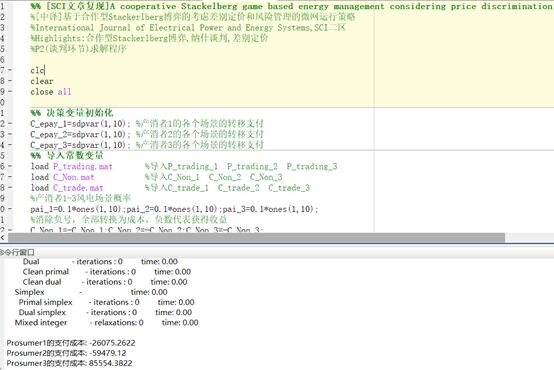Click the file name C_Non.mat
The image size is (554, 370).
(x=73, y=177)
